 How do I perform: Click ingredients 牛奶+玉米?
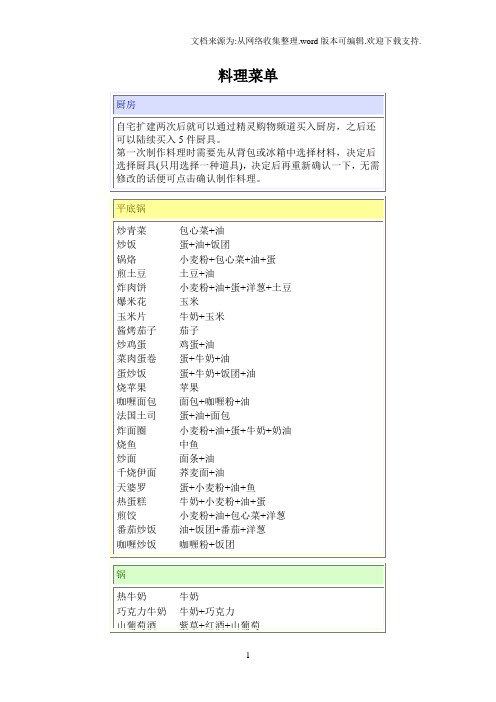click(202, 317)
